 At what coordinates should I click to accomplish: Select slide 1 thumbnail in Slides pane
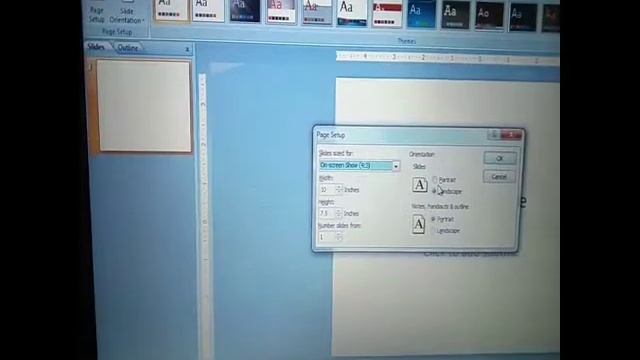click(144, 106)
